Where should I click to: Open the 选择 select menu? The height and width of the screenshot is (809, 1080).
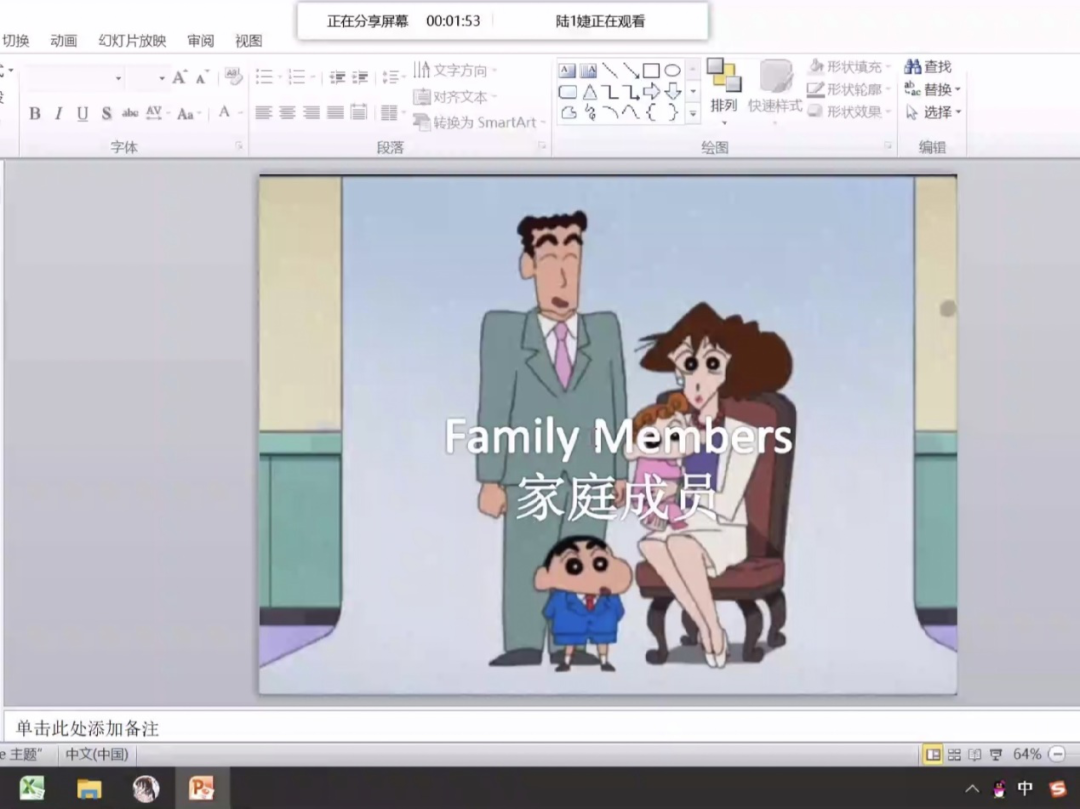(933, 112)
